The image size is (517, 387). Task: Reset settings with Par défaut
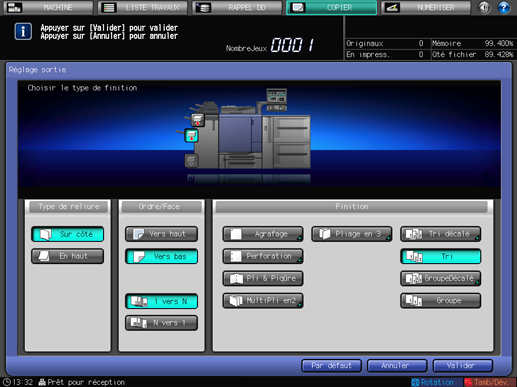pos(331,366)
